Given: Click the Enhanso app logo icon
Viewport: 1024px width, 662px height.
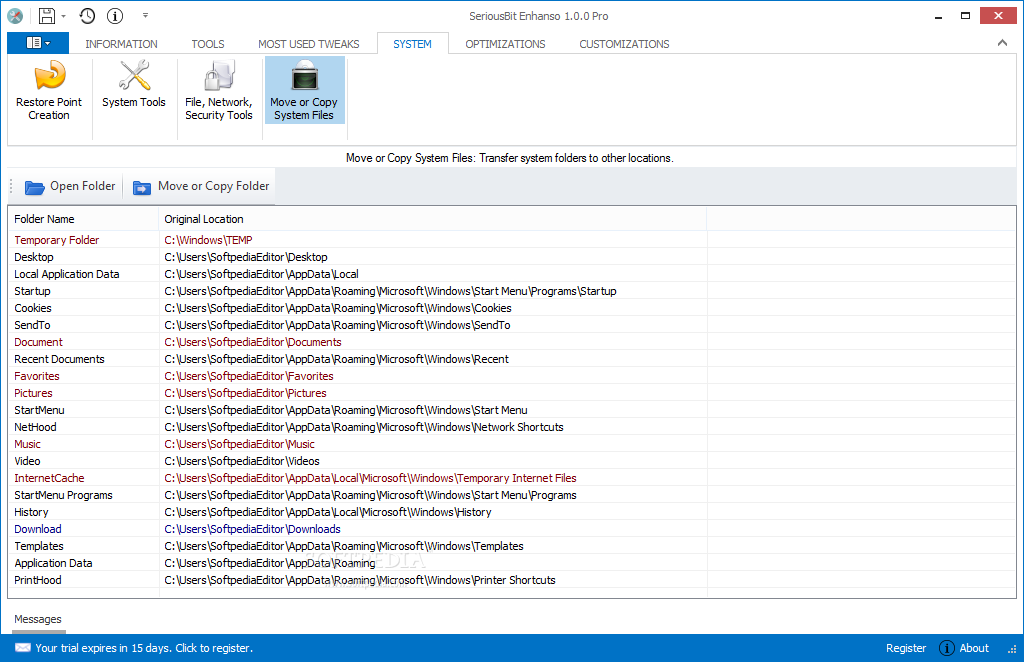Looking at the screenshot, I should pyautogui.click(x=15, y=16).
